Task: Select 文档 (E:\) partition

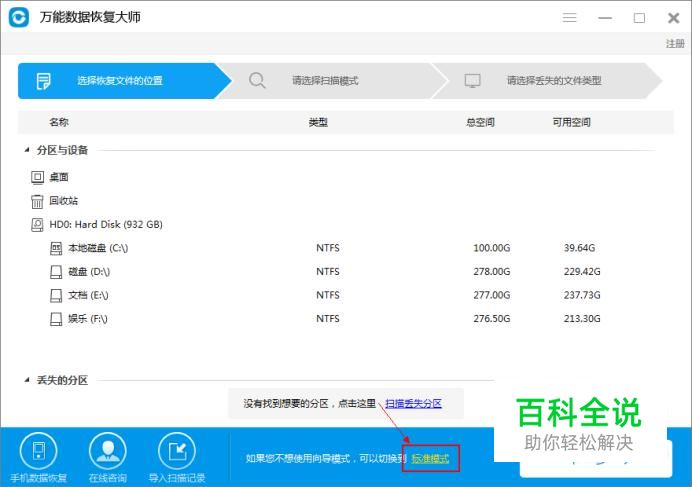Action: 88,295
